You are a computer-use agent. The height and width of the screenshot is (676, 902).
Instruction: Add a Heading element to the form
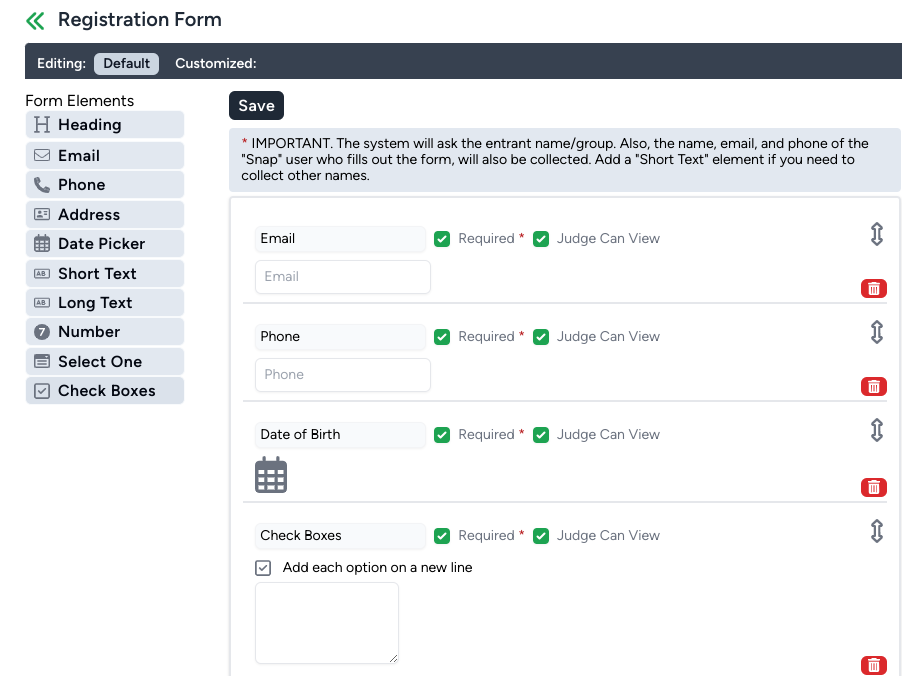tap(105, 125)
